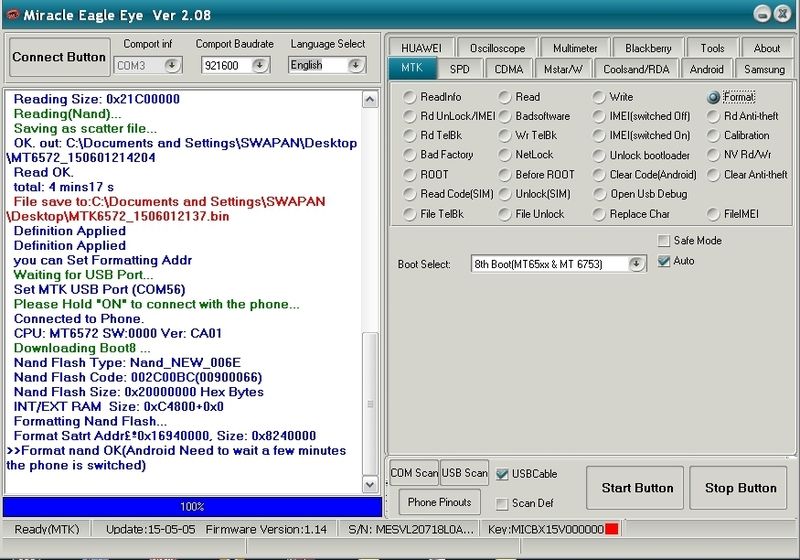The height and width of the screenshot is (560, 800).
Task: Enable the Scan Def checkbox
Action: 502,503
